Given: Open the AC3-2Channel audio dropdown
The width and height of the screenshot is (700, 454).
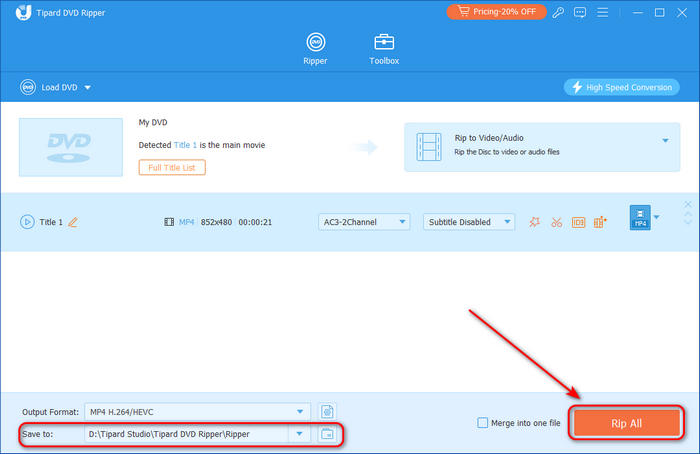Looking at the screenshot, I should [364, 222].
